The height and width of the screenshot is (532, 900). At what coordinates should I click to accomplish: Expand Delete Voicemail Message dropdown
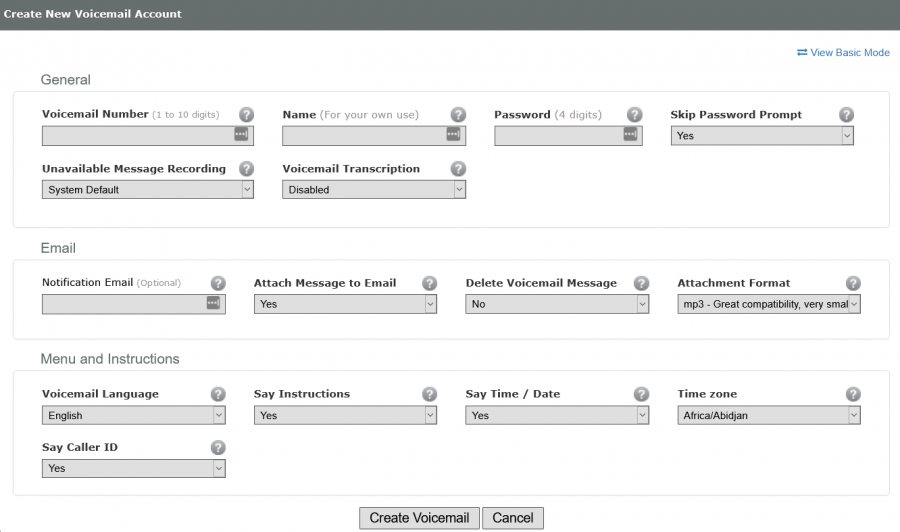[557, 304]
